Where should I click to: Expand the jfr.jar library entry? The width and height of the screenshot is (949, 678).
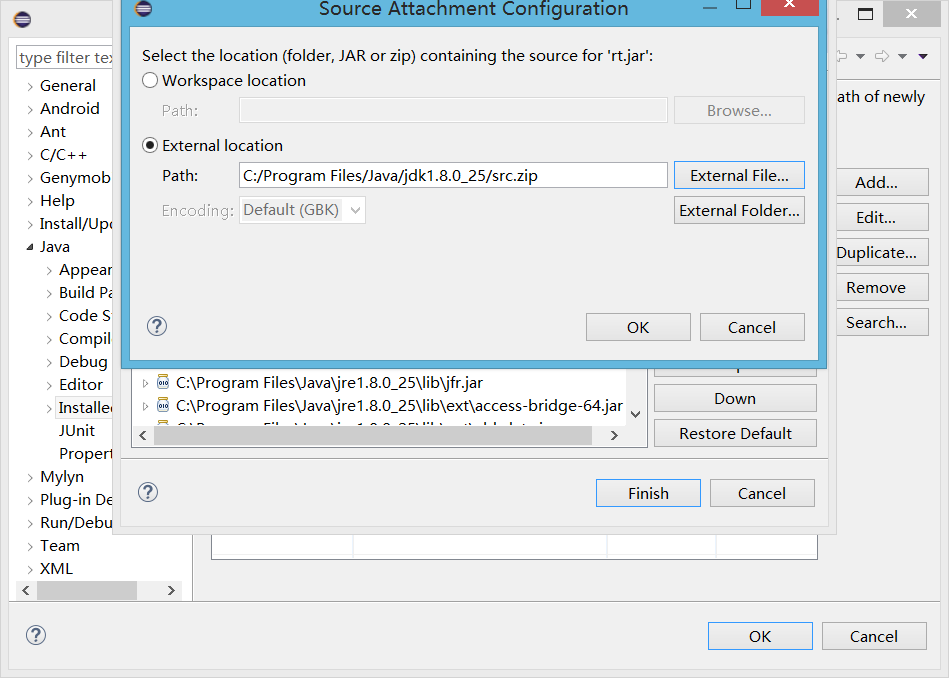point(145,383)
